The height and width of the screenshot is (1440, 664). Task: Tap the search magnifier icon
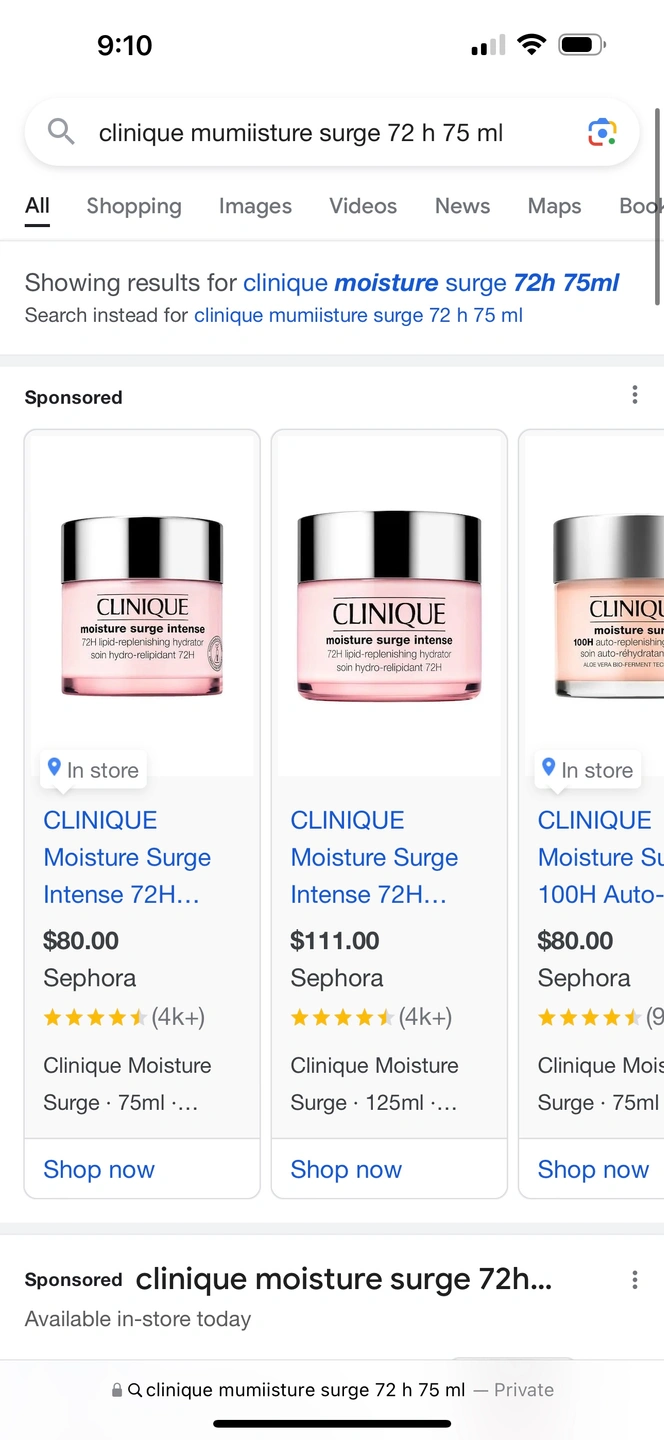click(x=61, y=132)
